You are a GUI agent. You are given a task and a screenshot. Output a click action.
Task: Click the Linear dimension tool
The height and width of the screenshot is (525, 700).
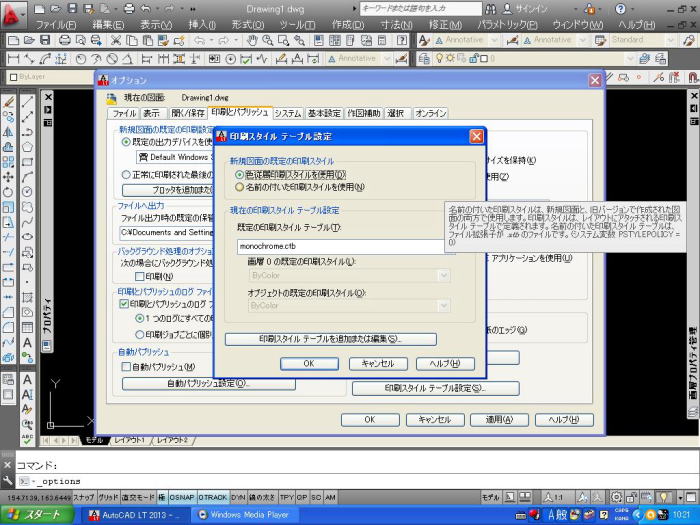coord(13,58)
